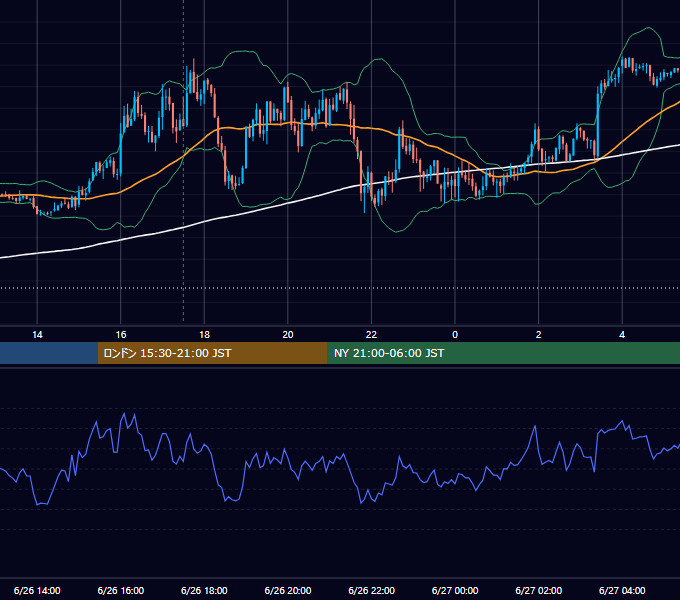
Task: Click the 6/27 00:00 date label
Action: 455,590
